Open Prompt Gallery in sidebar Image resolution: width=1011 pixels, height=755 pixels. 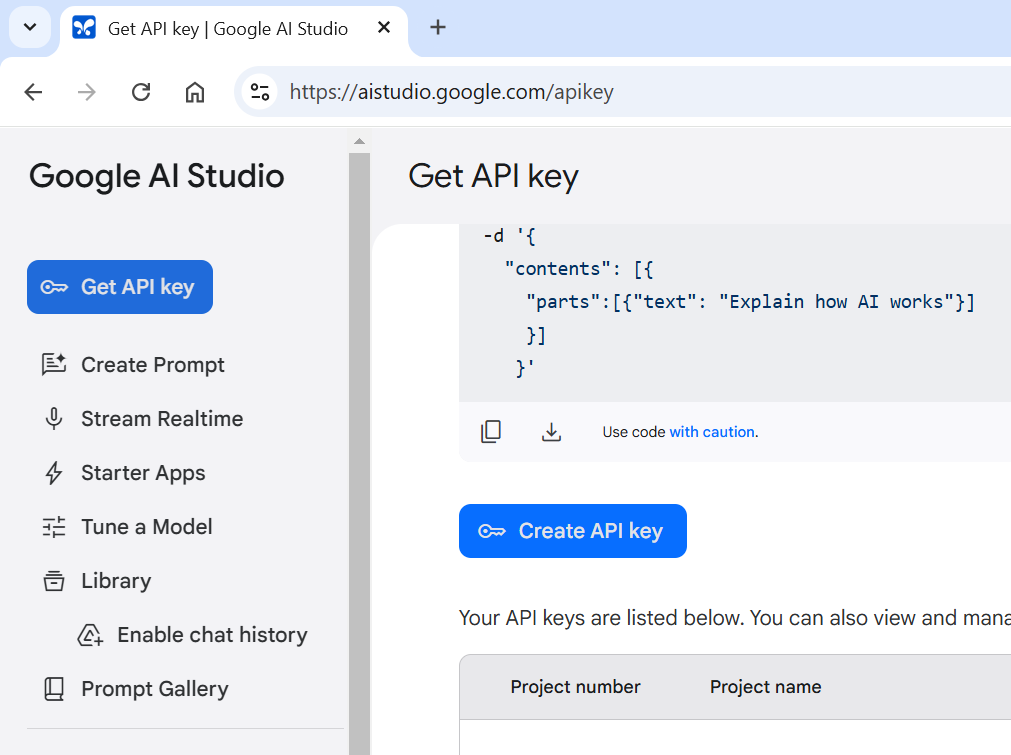tap(154, 689)
